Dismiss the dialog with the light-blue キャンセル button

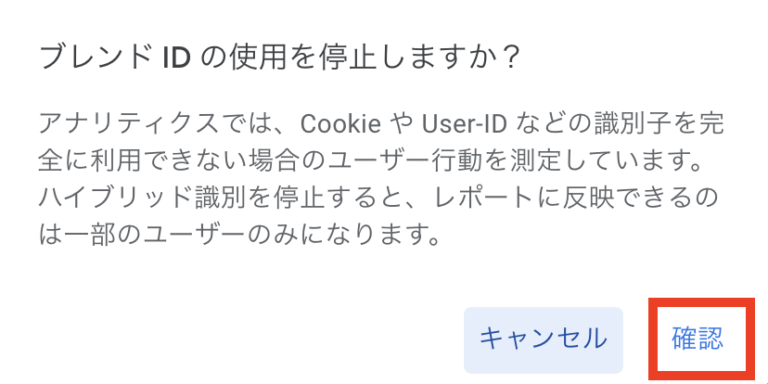point(543,340)
